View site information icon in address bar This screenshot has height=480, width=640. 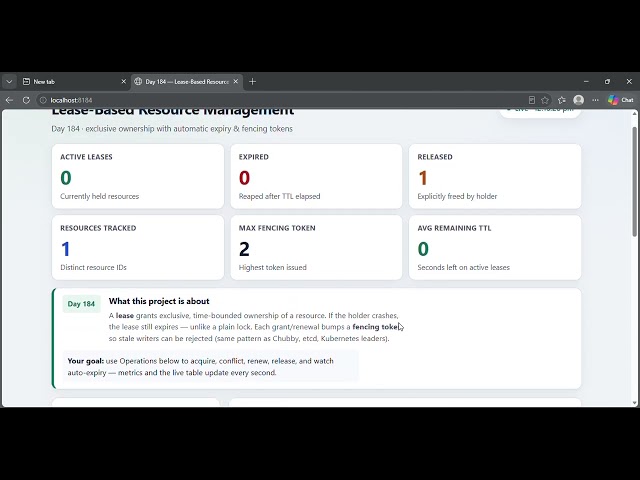coord(43,100)
